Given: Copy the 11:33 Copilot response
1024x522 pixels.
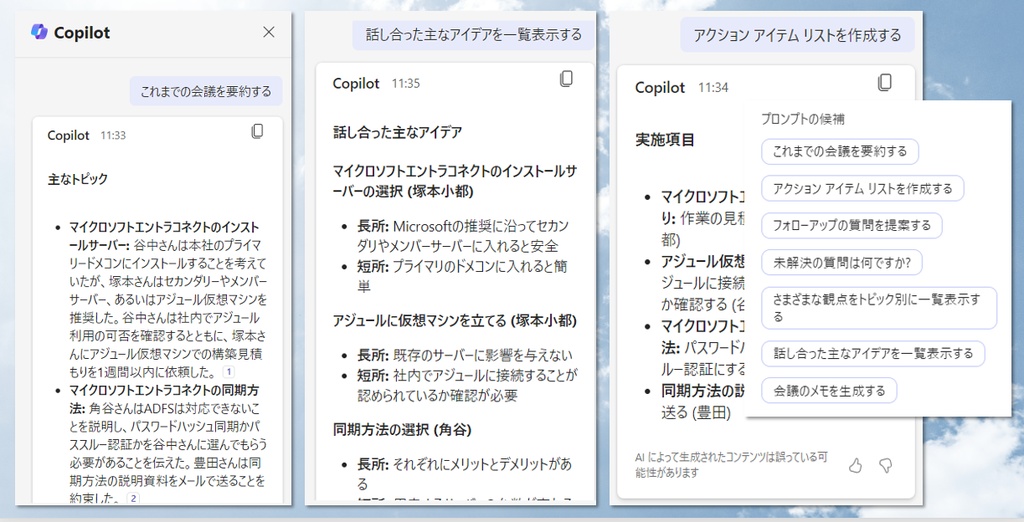Looking at the screenshot, I should point(257,131).
